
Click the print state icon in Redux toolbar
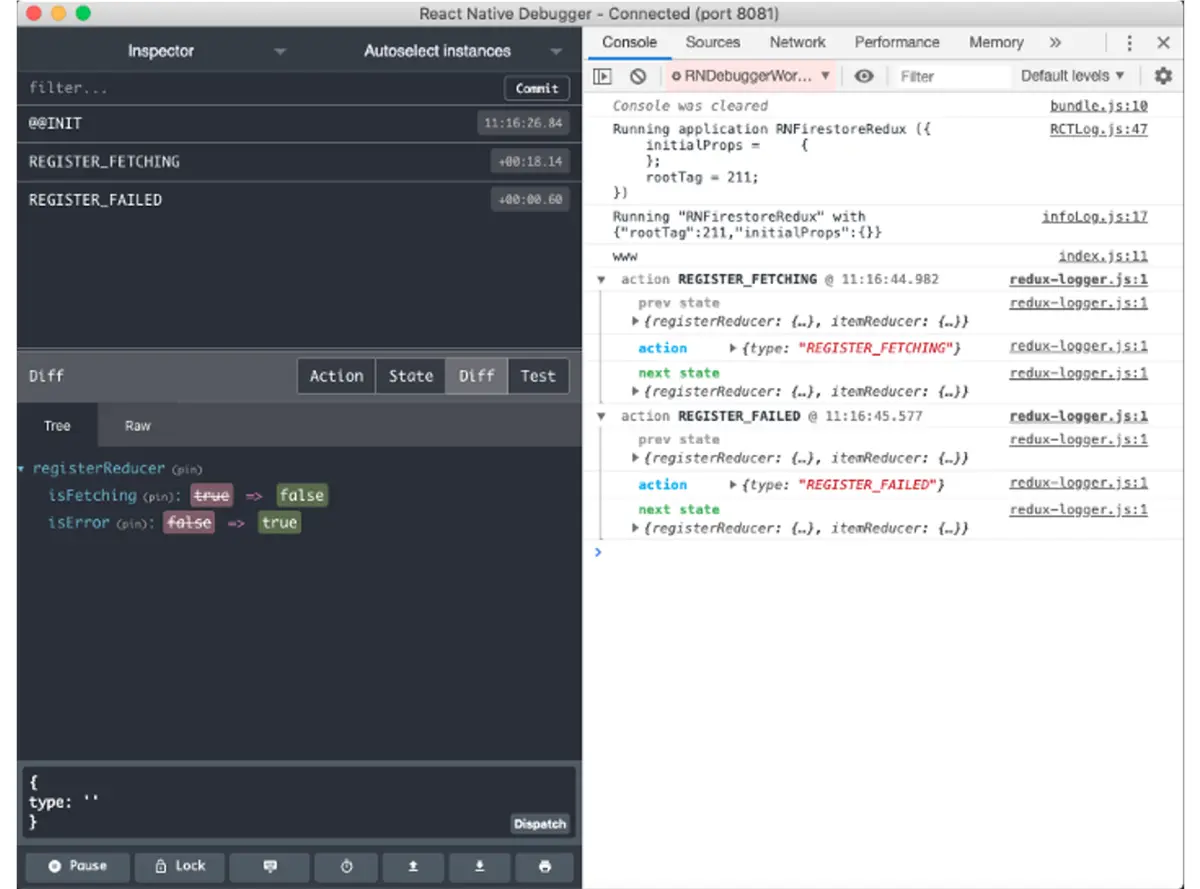[544, 867]
